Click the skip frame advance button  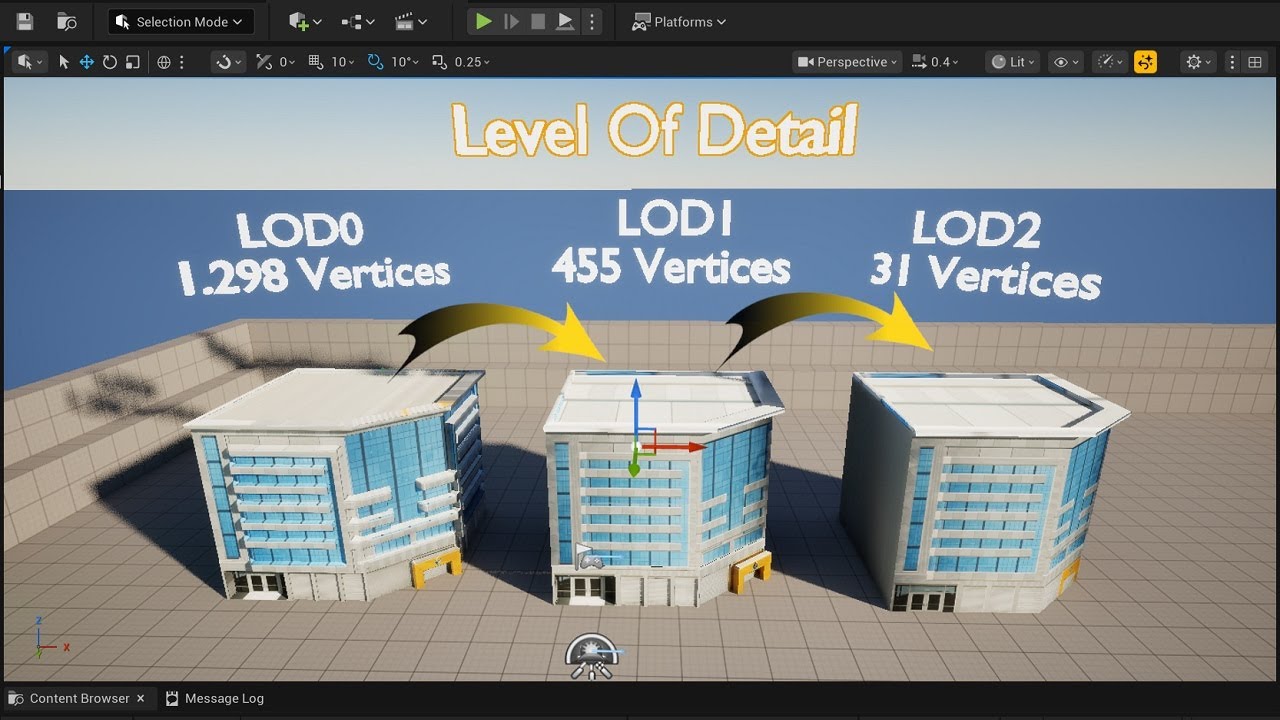click(x=511, y=21)
